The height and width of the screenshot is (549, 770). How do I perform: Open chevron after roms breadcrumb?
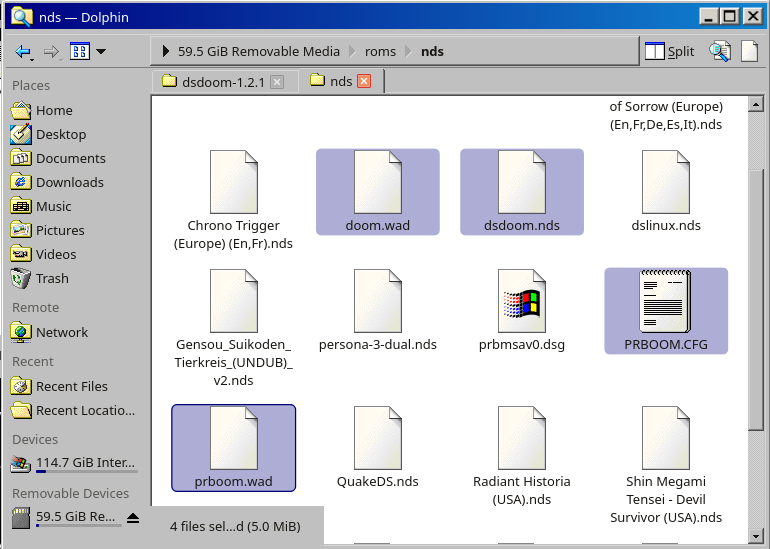409,52
